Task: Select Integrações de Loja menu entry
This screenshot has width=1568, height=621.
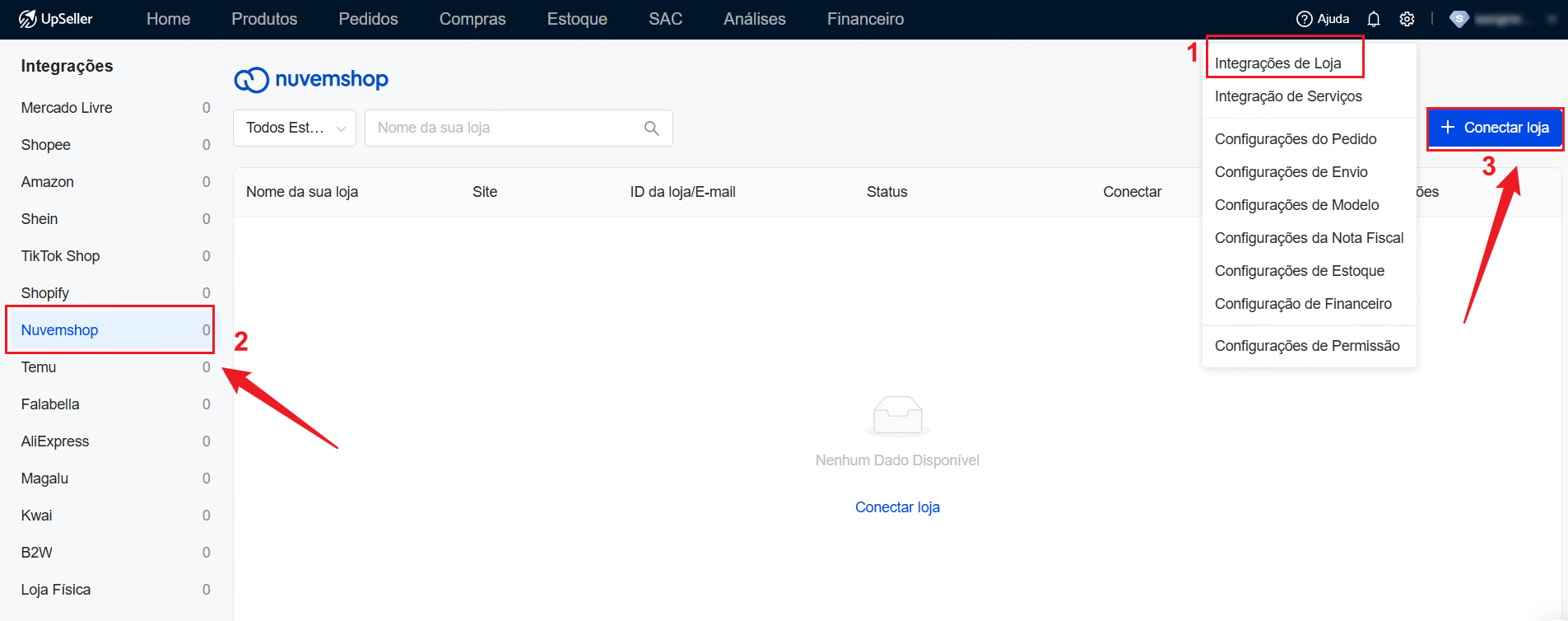Action: click(x=1278, y=63)
